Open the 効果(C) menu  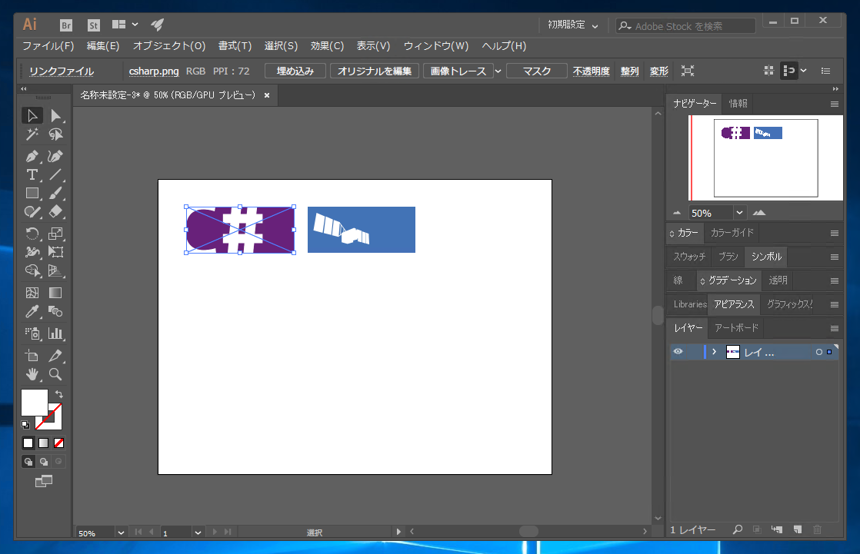[x=327, y=46]
